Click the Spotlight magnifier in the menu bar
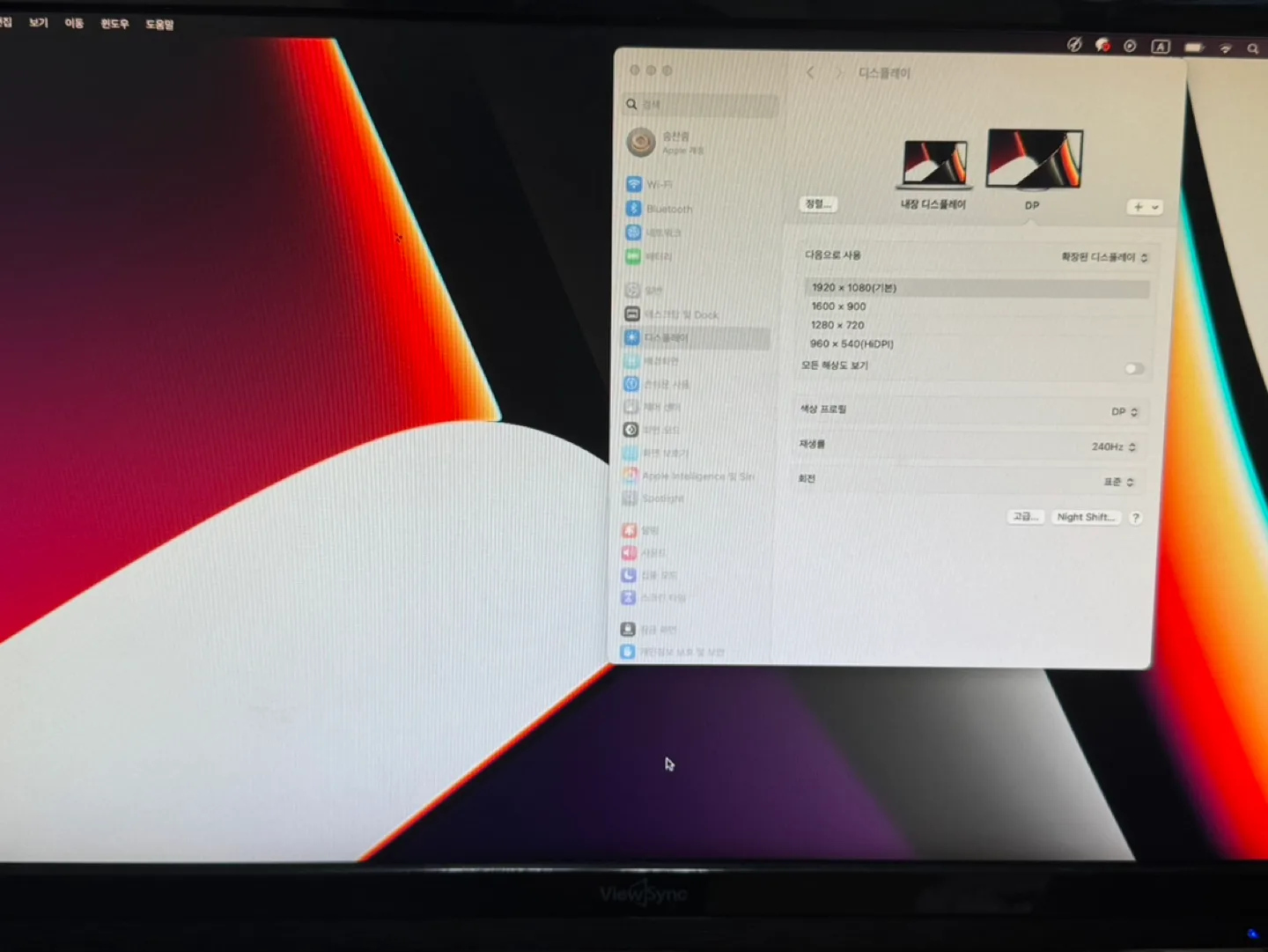The height and width of the screenshot is (952, 1268). [1252, 48]
